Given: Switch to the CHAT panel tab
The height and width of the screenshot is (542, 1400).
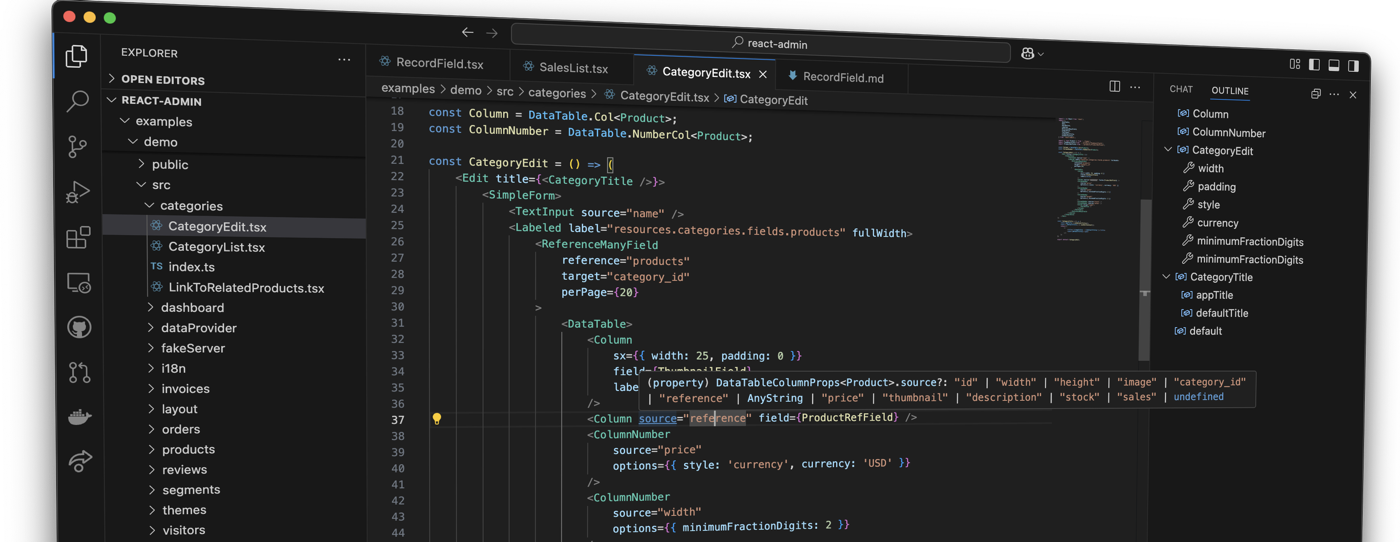Looking at the screenshot, I should [1181, 89].
